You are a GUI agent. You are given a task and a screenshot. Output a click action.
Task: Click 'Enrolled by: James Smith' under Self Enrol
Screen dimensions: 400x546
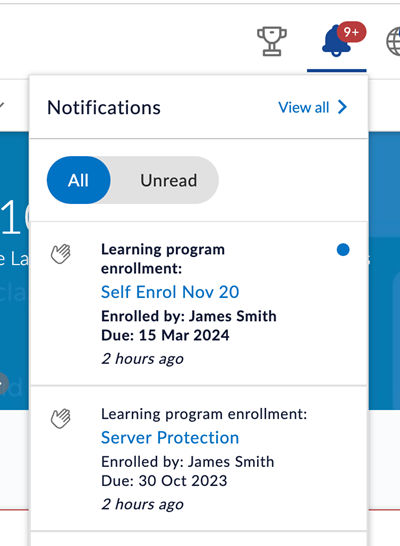pyautogui.click(x=189, y=316)
